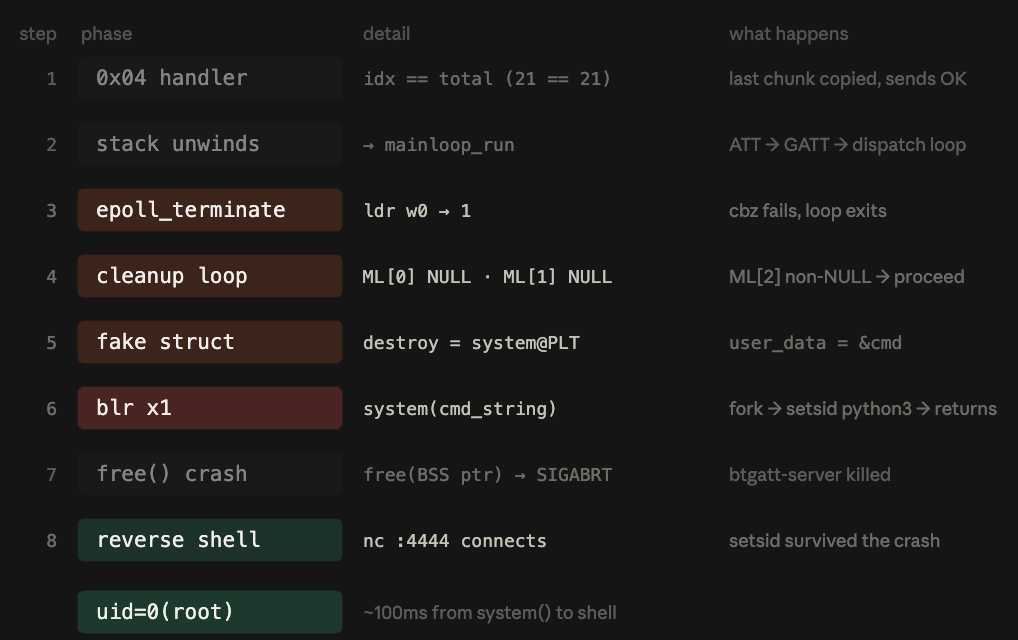The width and height of the screenshot is (1018, 640).
Task: Click step number 8
Action: 51,541
